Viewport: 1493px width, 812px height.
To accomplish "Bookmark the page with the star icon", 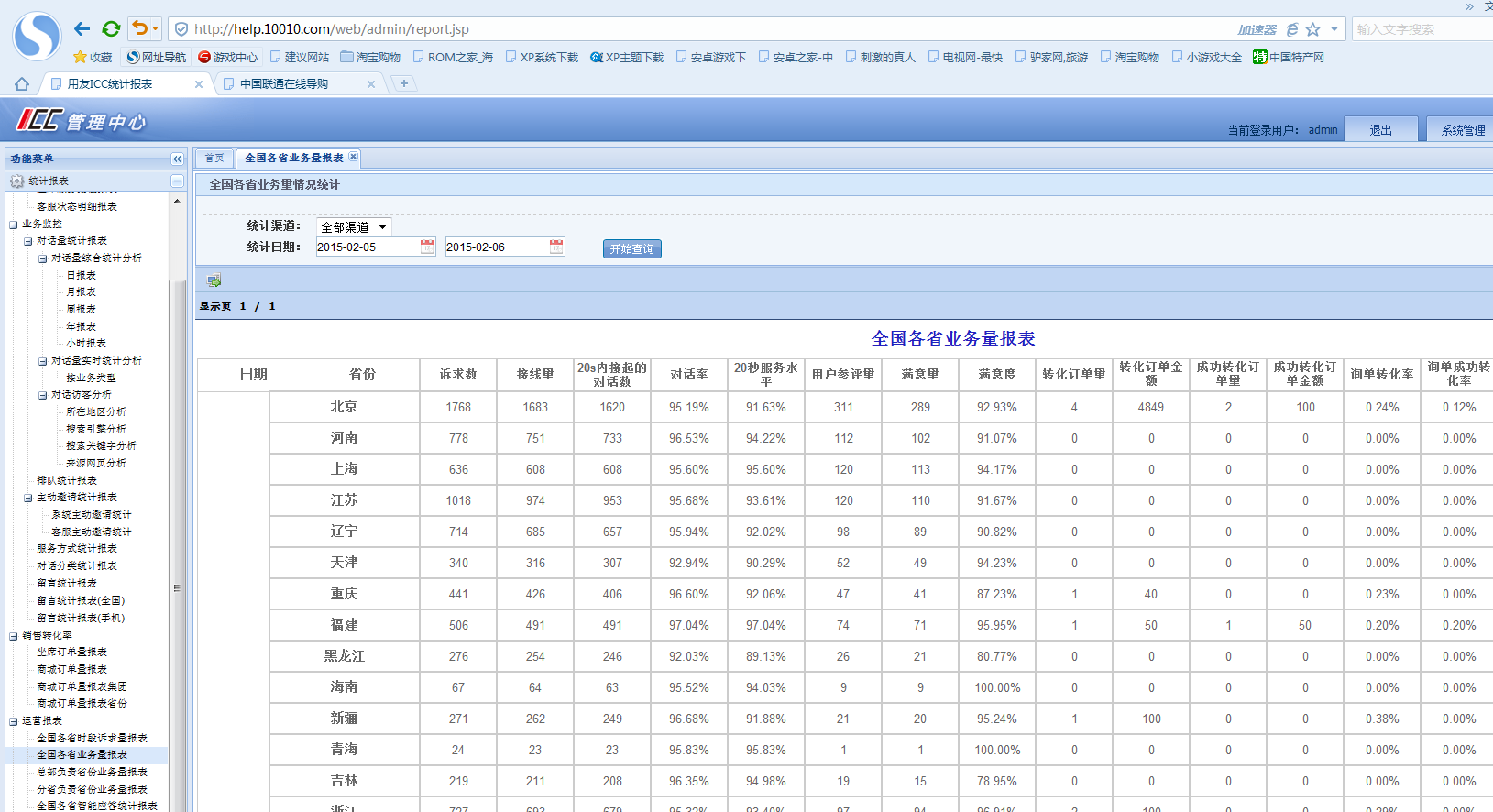I will click(1312, 29).
